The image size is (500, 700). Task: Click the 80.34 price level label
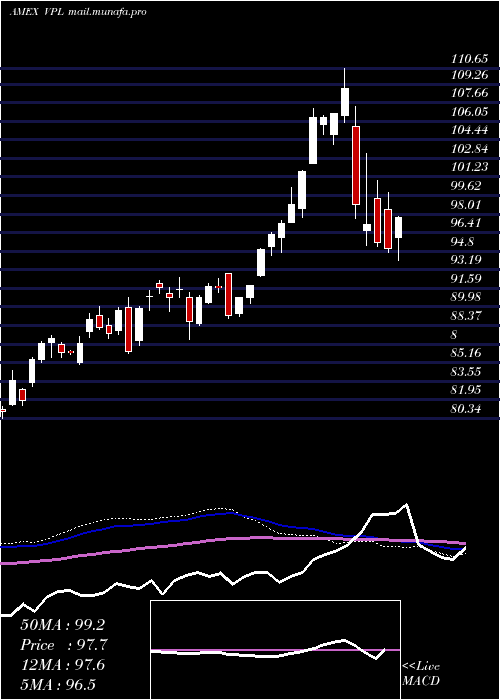tap(467, 408)
